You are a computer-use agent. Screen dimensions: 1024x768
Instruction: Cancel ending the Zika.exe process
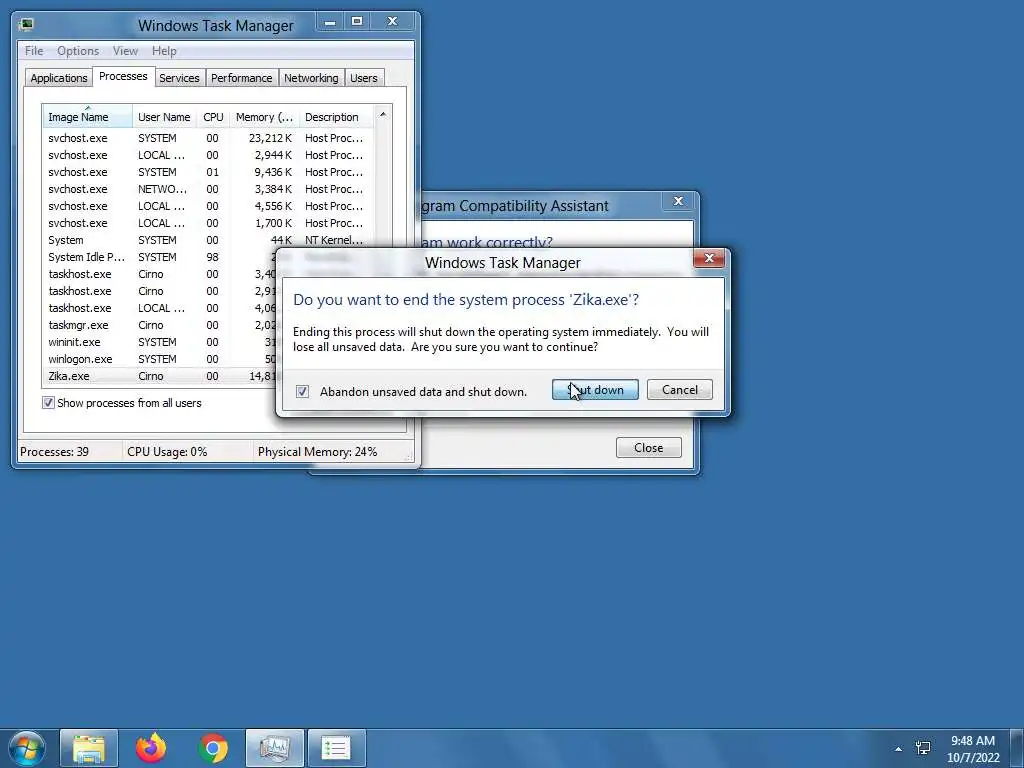tap(679, 390)
